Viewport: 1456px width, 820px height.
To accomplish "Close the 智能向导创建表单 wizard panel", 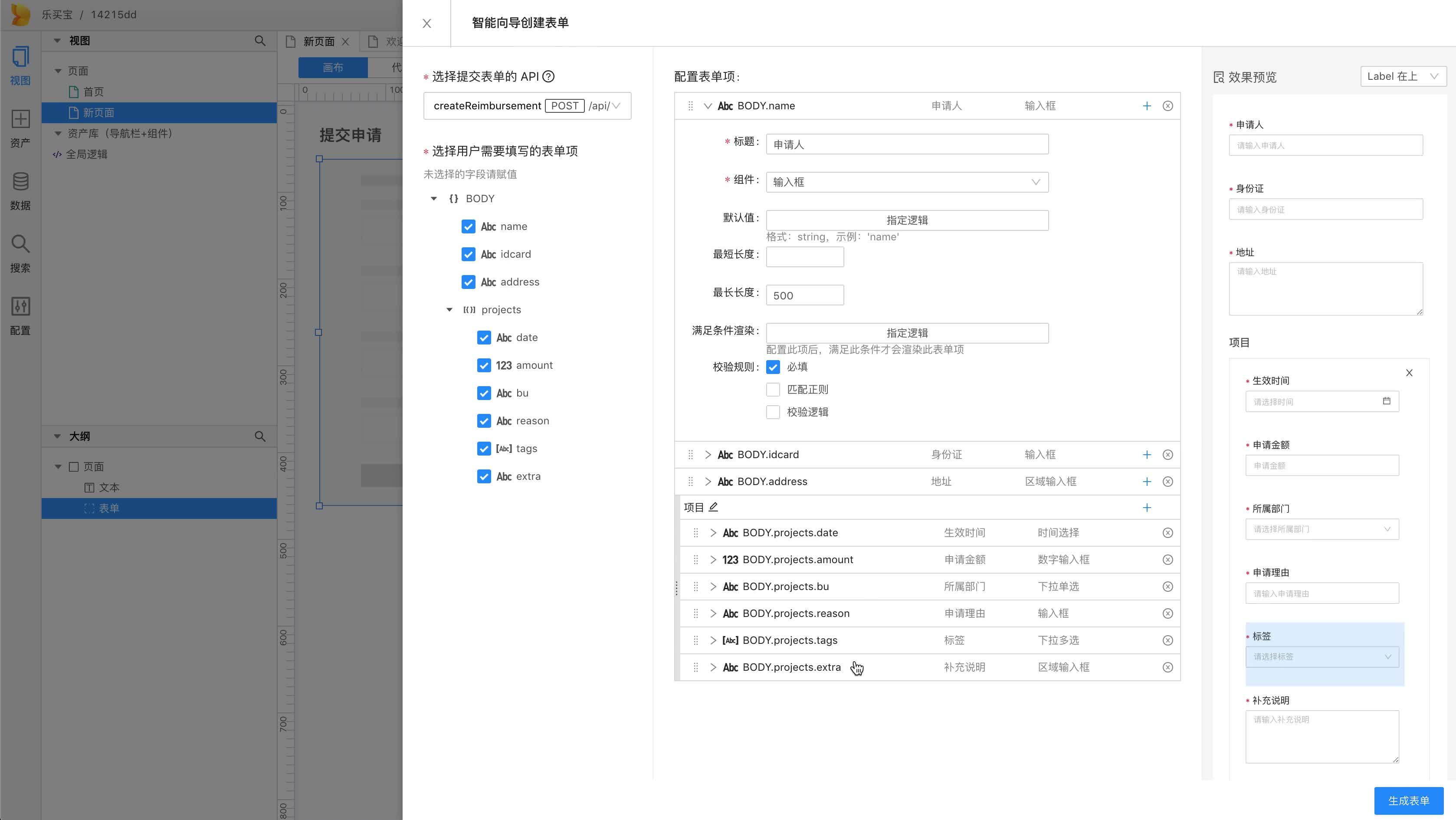I will pos(427,23).
